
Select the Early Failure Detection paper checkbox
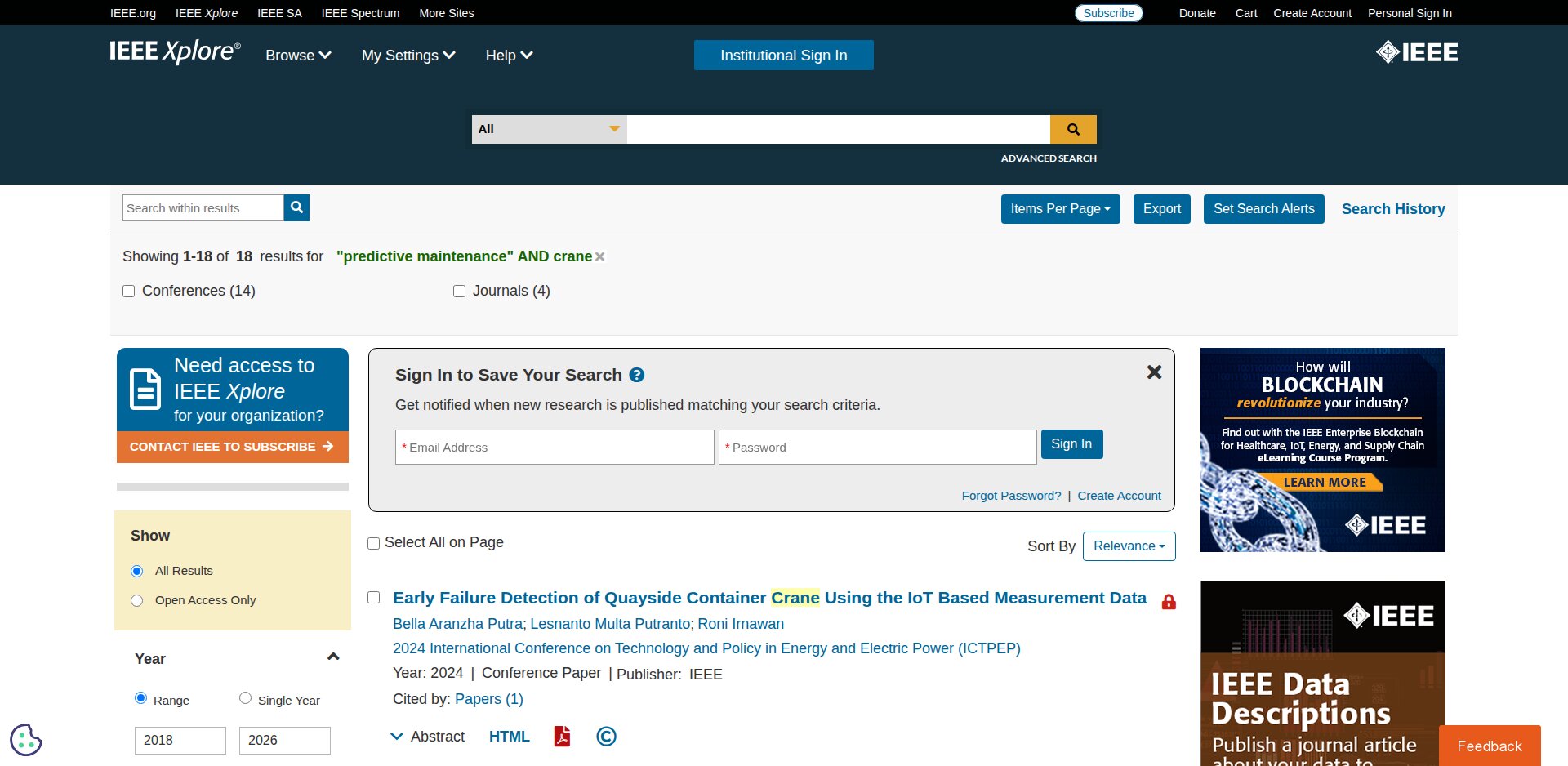373,598
